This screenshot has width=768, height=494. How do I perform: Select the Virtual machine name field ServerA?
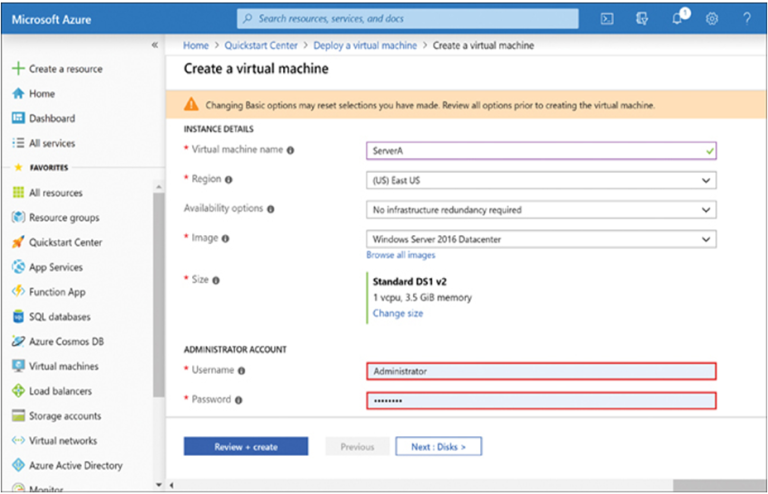click(541, 151)
